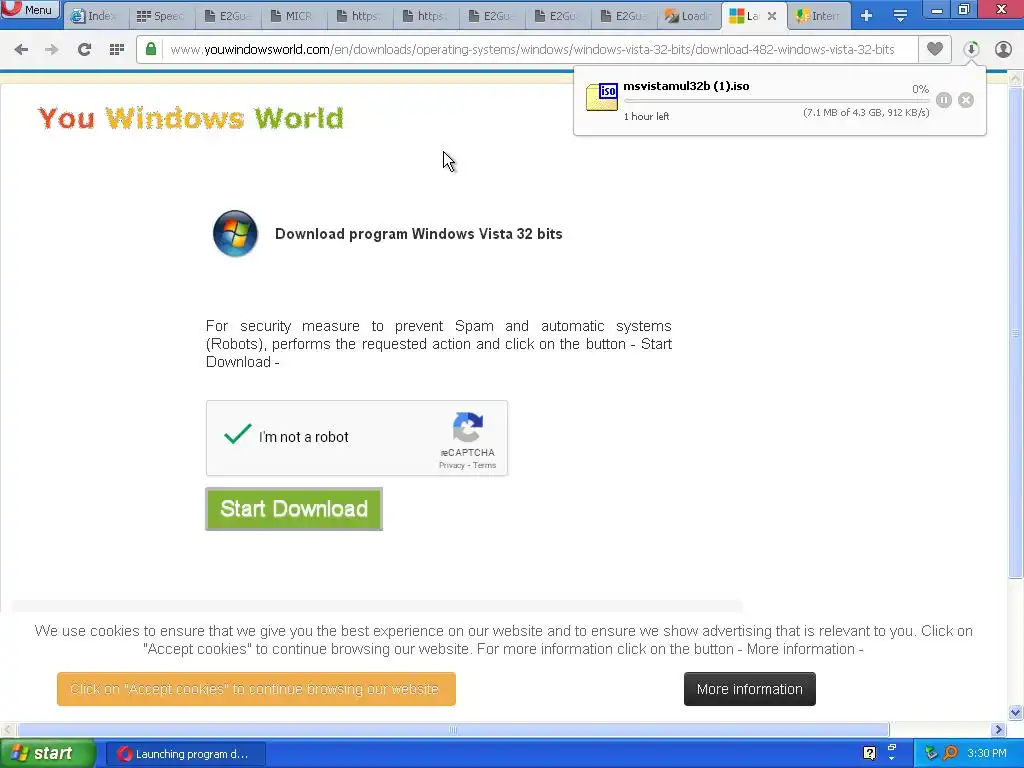
Task: Click the reCAPTCHA logo
Action: pos(468,427)
